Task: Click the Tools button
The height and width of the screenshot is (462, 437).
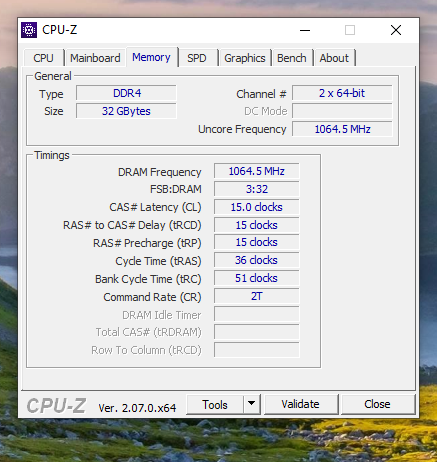Action: 215,405
